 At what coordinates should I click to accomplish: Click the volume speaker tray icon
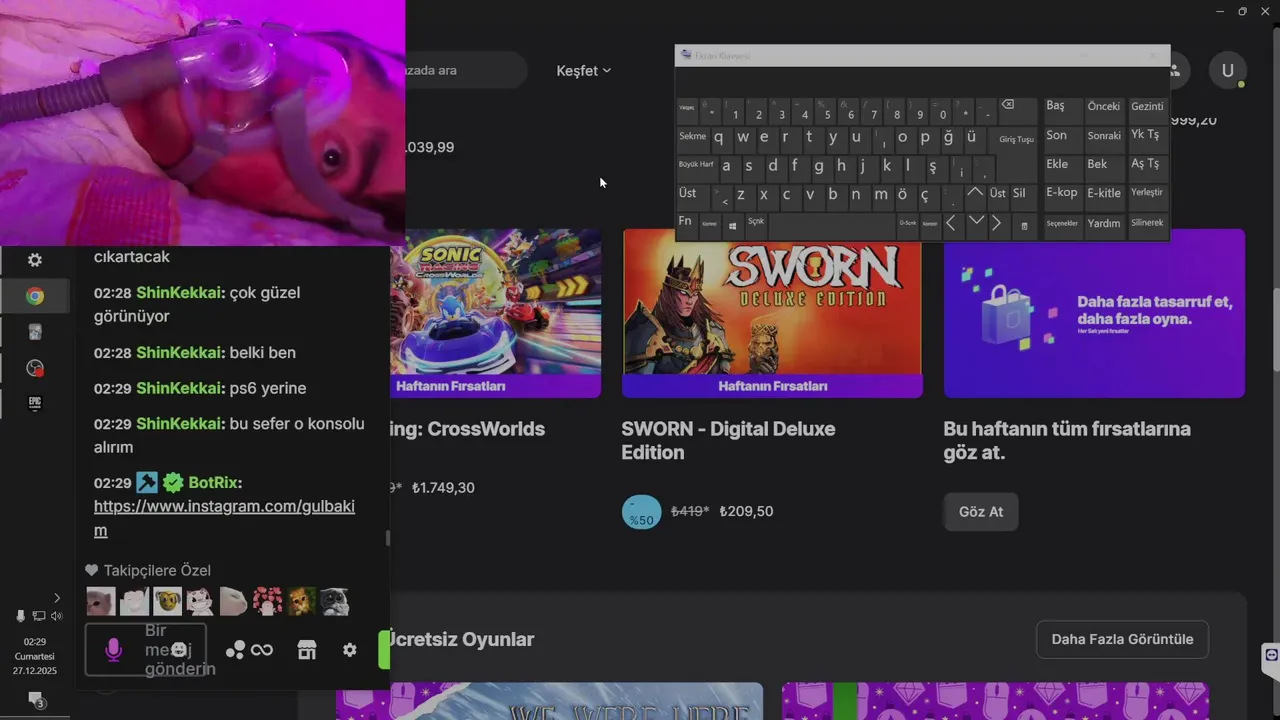pyautogui.click(x=56, y=616)
